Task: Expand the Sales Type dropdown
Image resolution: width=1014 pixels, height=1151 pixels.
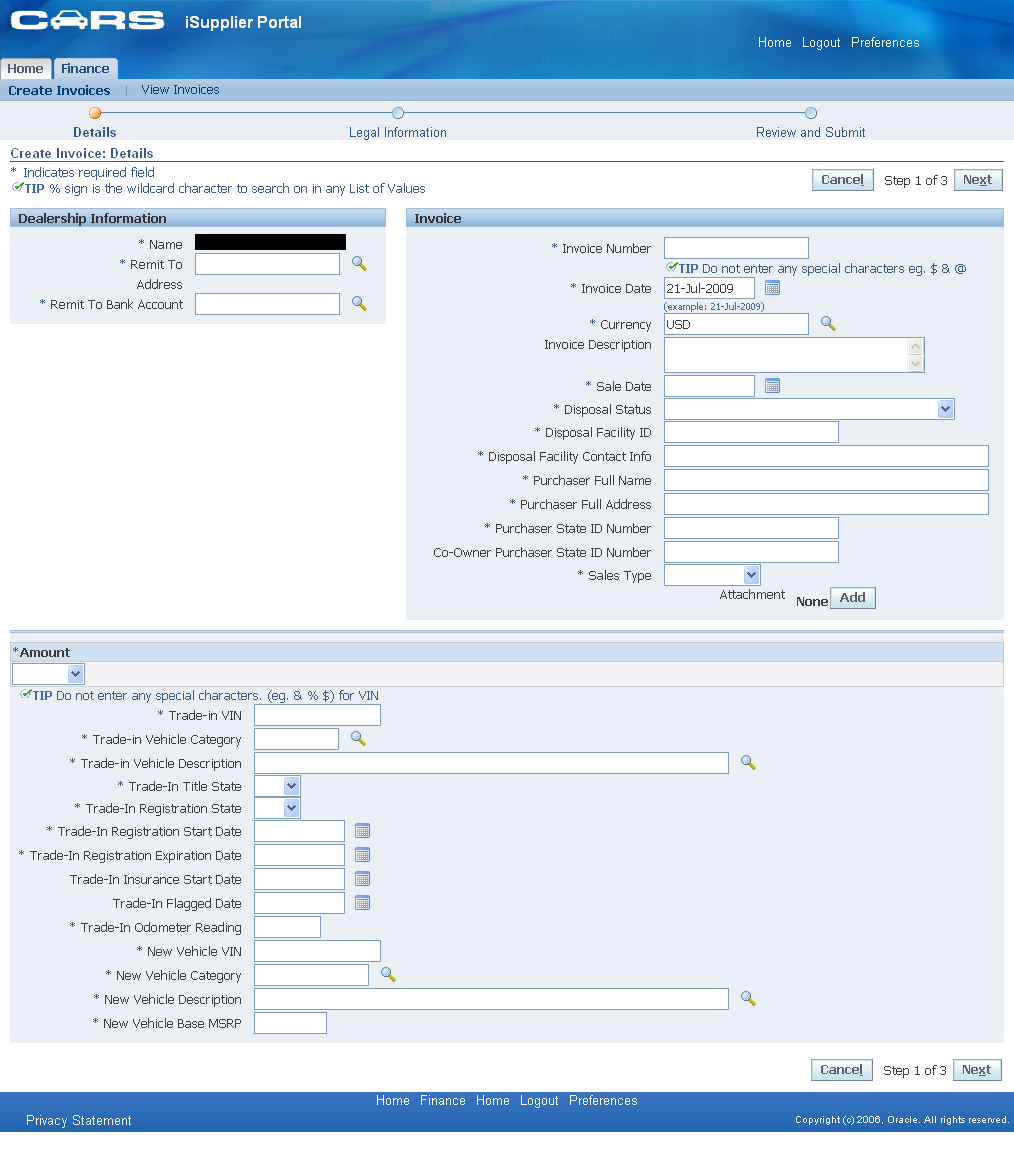Action: pos(751,575)
